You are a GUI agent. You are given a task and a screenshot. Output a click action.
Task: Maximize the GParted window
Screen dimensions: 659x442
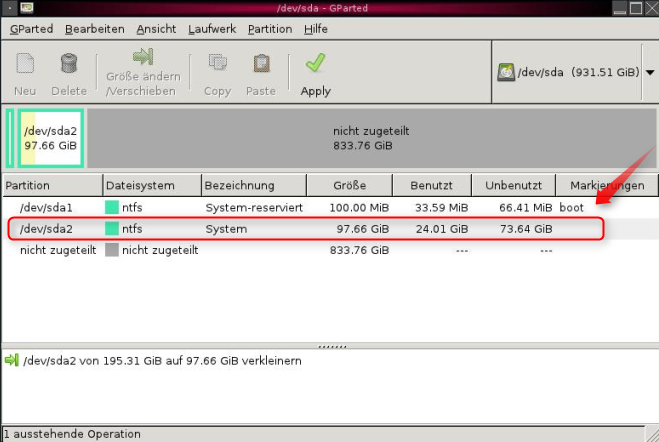636,8
